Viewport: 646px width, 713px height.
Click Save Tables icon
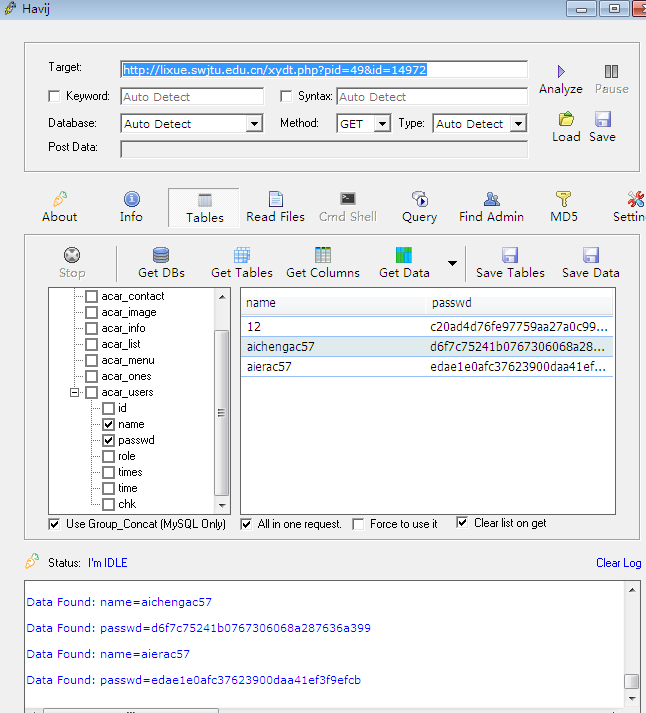pyautogui.click(x=510, y=255)
